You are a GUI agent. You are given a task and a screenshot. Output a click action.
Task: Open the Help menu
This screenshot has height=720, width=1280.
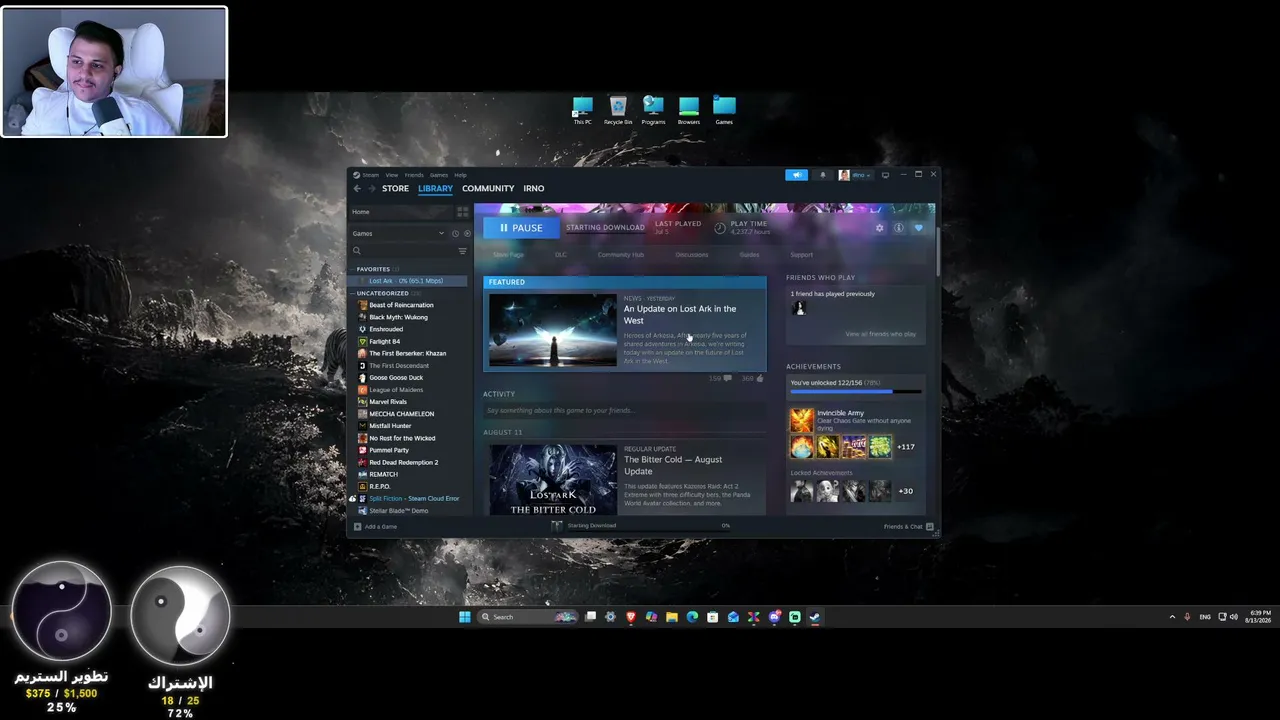(x=460, y=175)
